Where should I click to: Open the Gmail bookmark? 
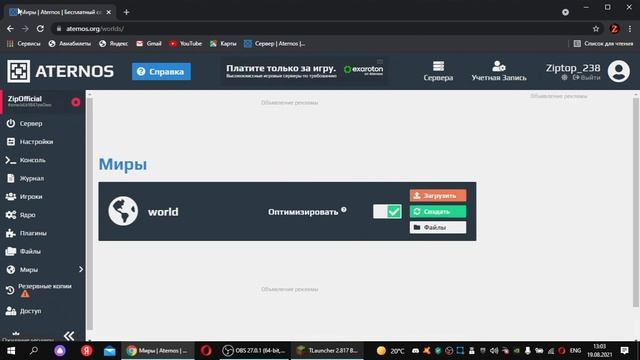(149, 44)
